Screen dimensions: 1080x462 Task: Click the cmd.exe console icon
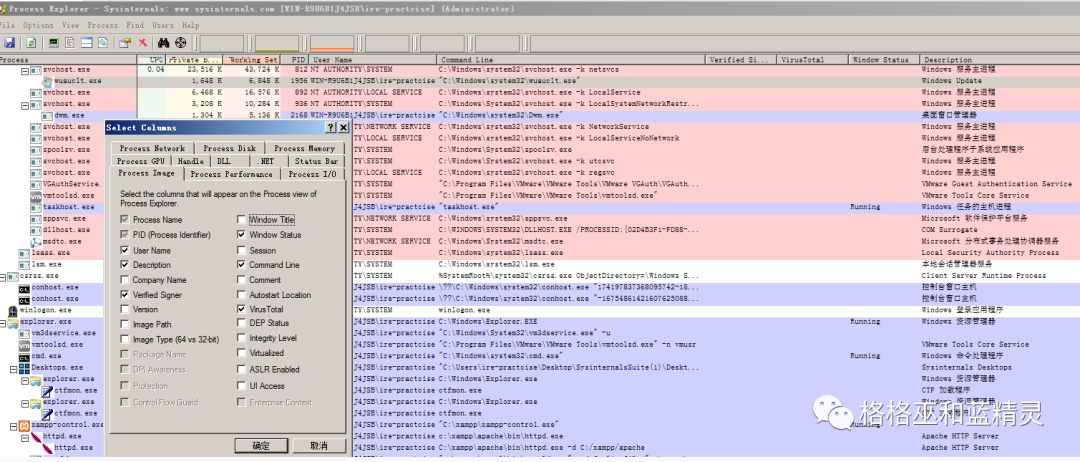coord(25,356)
